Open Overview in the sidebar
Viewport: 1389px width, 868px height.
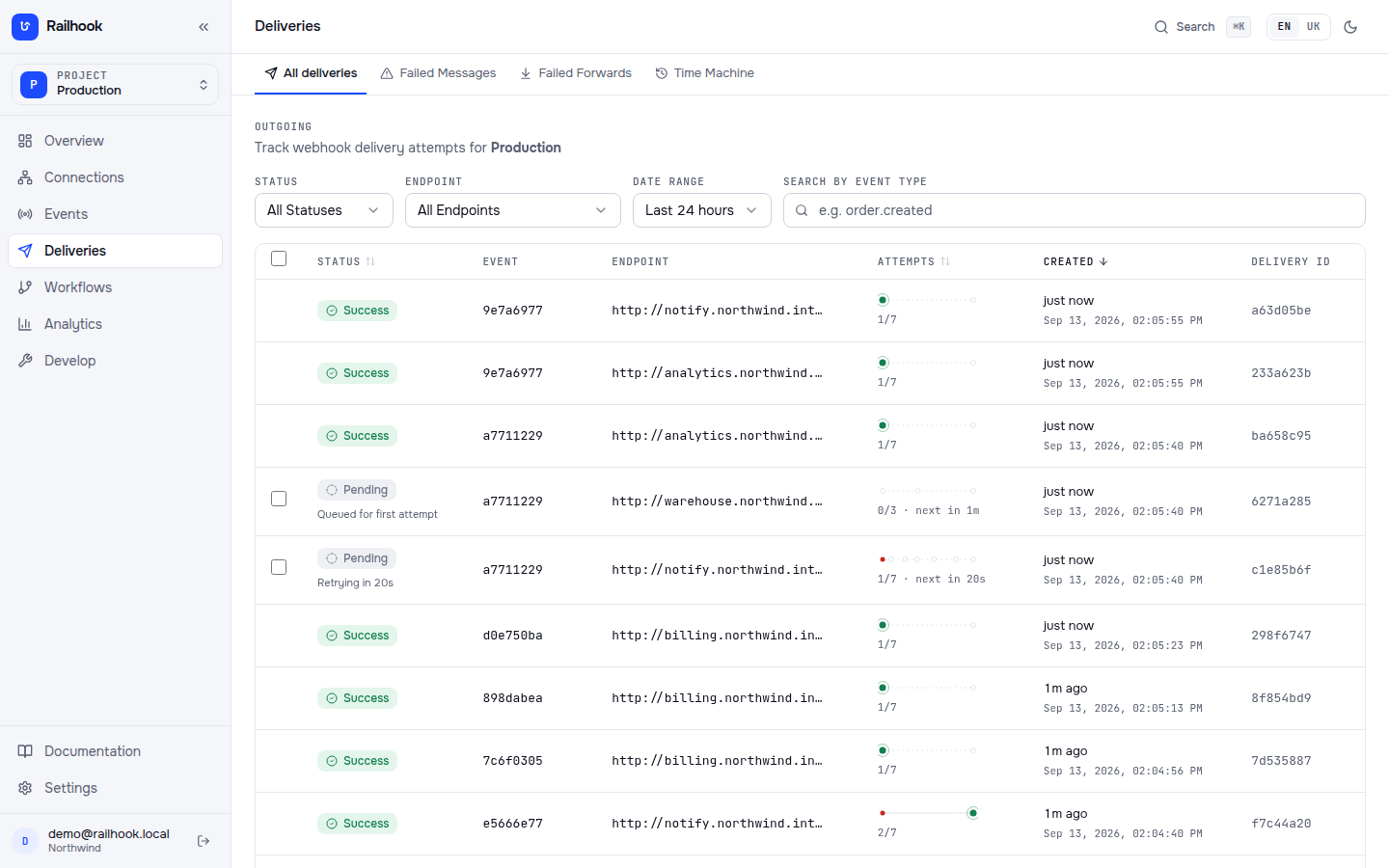tap(115, 141)
